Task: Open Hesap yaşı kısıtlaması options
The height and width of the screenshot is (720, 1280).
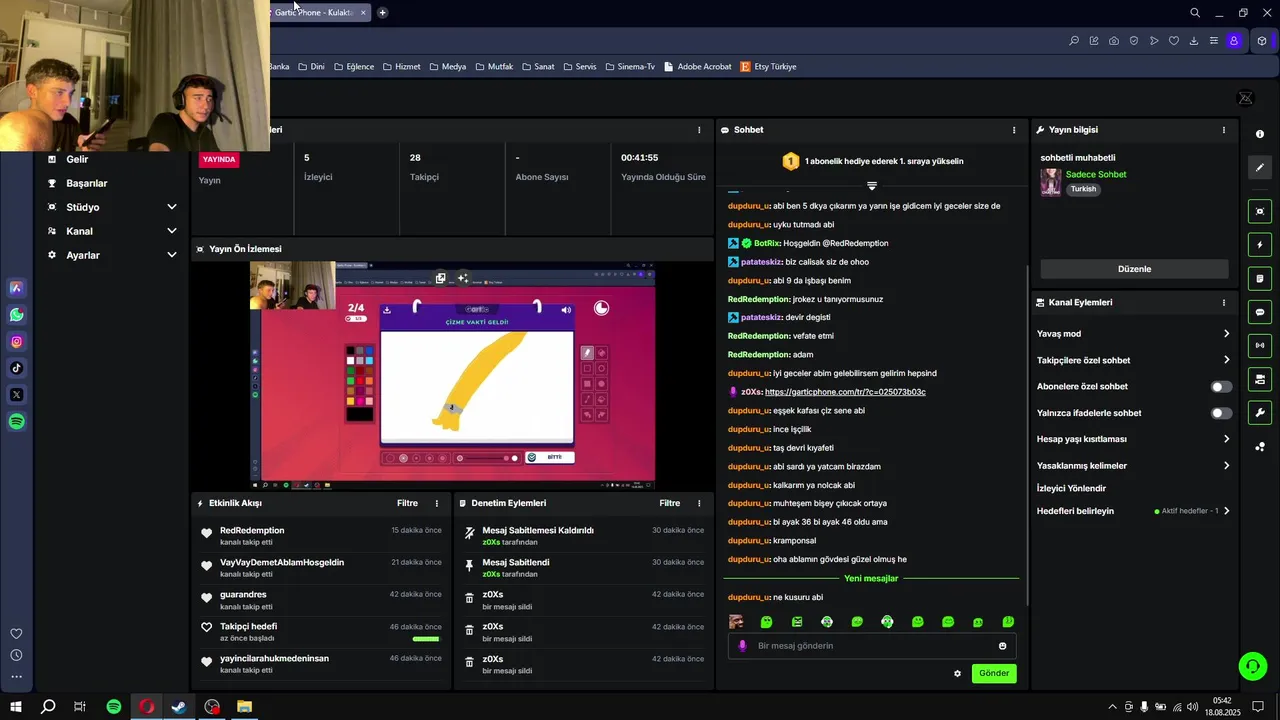Action: [1227, 439]
